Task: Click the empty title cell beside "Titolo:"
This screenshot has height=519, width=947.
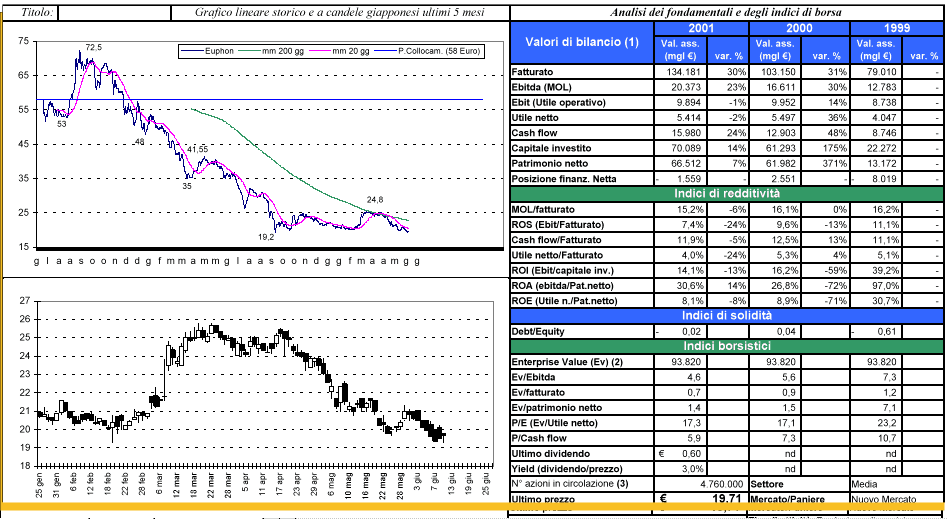Action: tap(115, 13)
